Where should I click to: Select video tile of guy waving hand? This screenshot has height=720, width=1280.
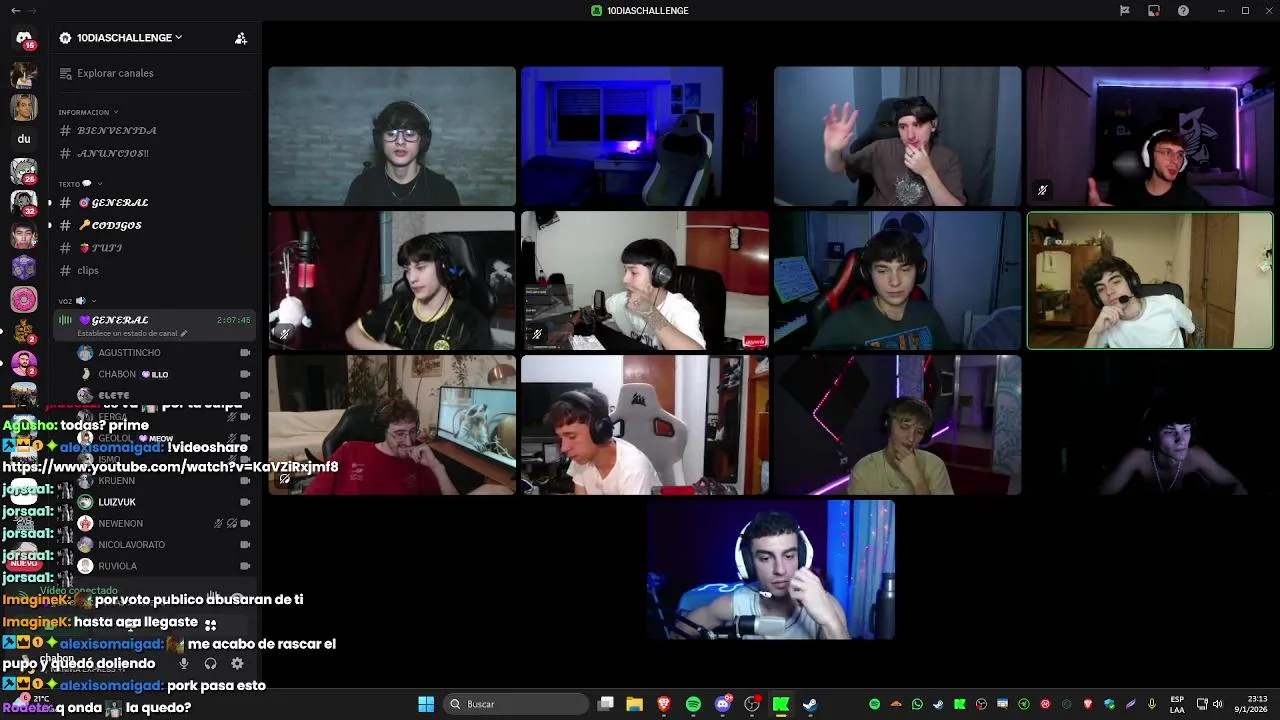tap(897, 136)
